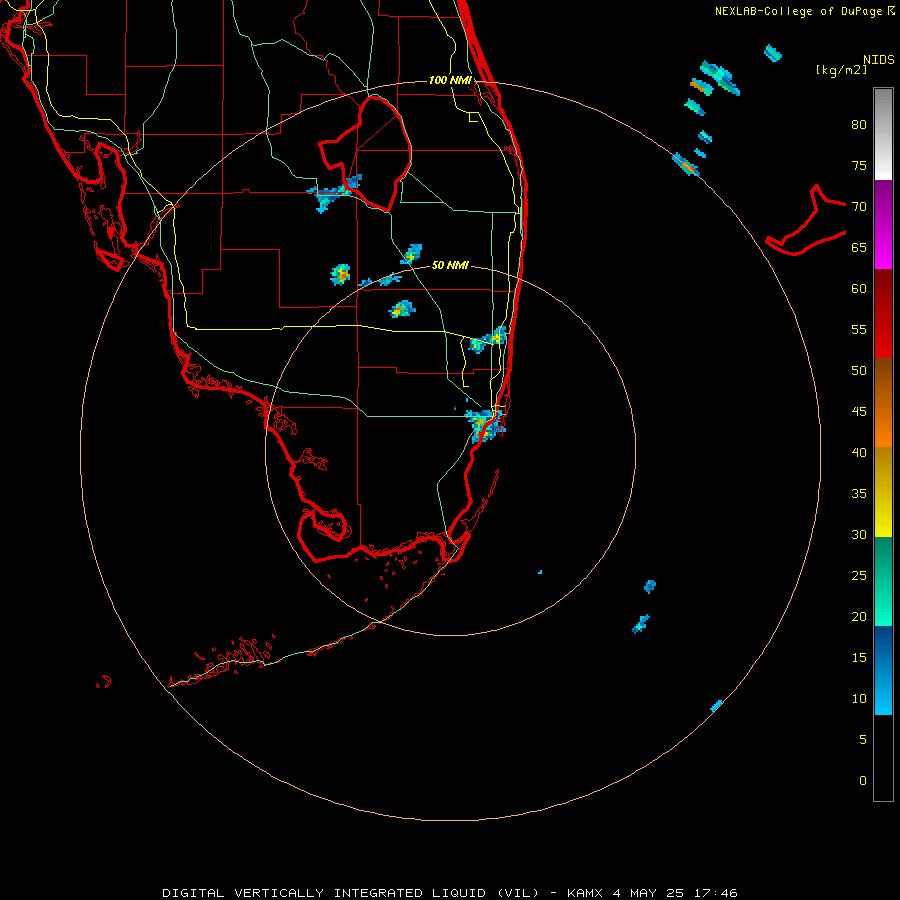Click the 40 value on the color scale
Image resolution: width=900 pixels, height=900 pixels.
coord(859,453)
